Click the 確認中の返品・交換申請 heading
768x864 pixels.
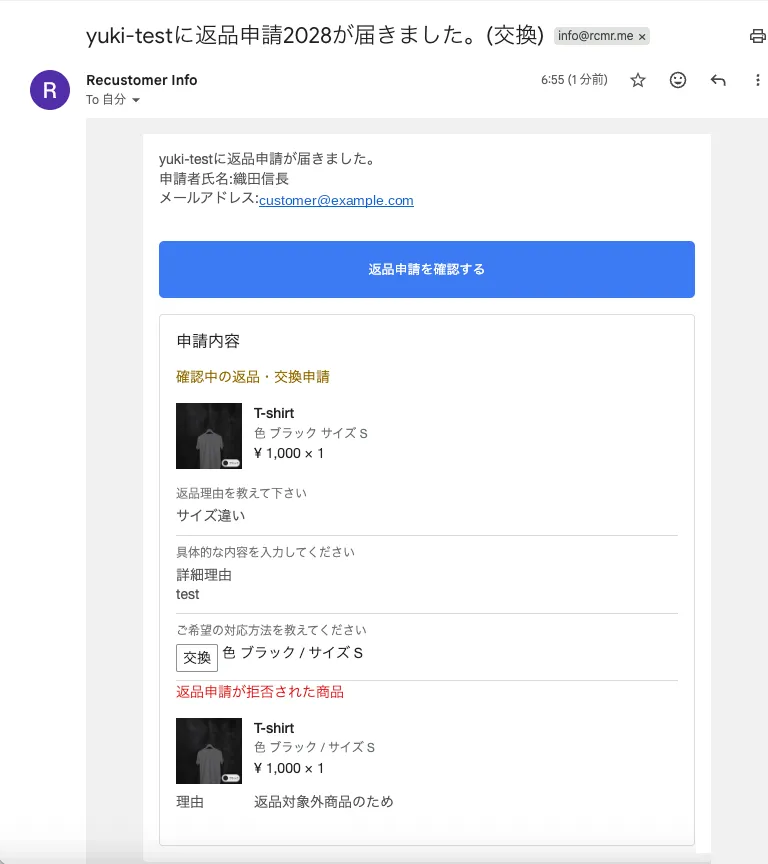253,377
